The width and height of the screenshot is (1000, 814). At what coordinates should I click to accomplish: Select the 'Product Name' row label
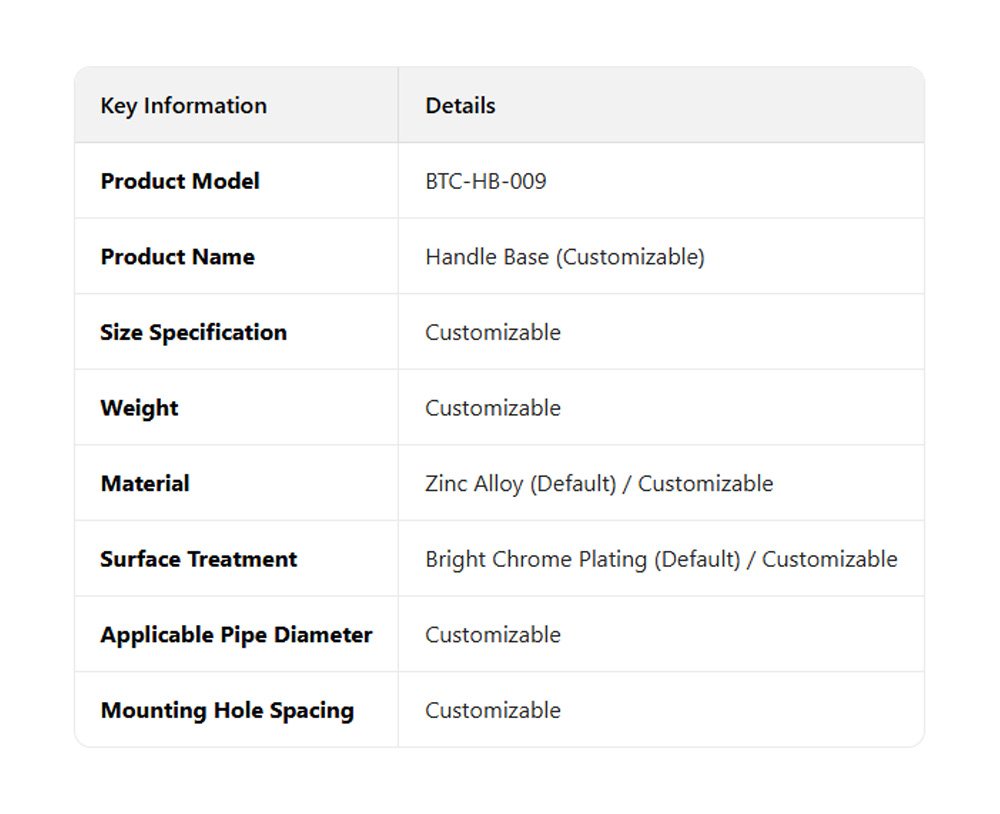pyautogui.click(x=177, y=257)
